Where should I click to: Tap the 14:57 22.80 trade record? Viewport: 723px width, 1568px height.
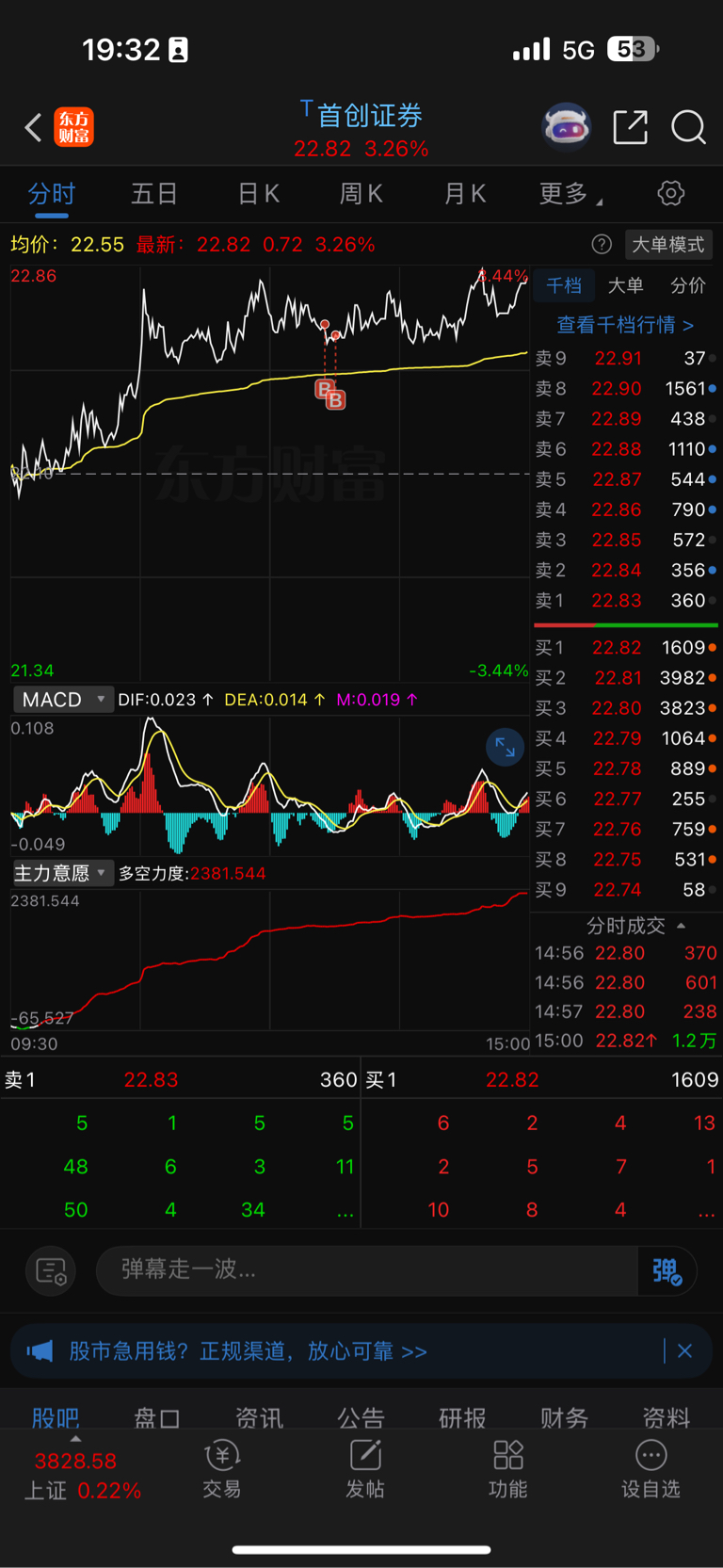(626, 1011)
